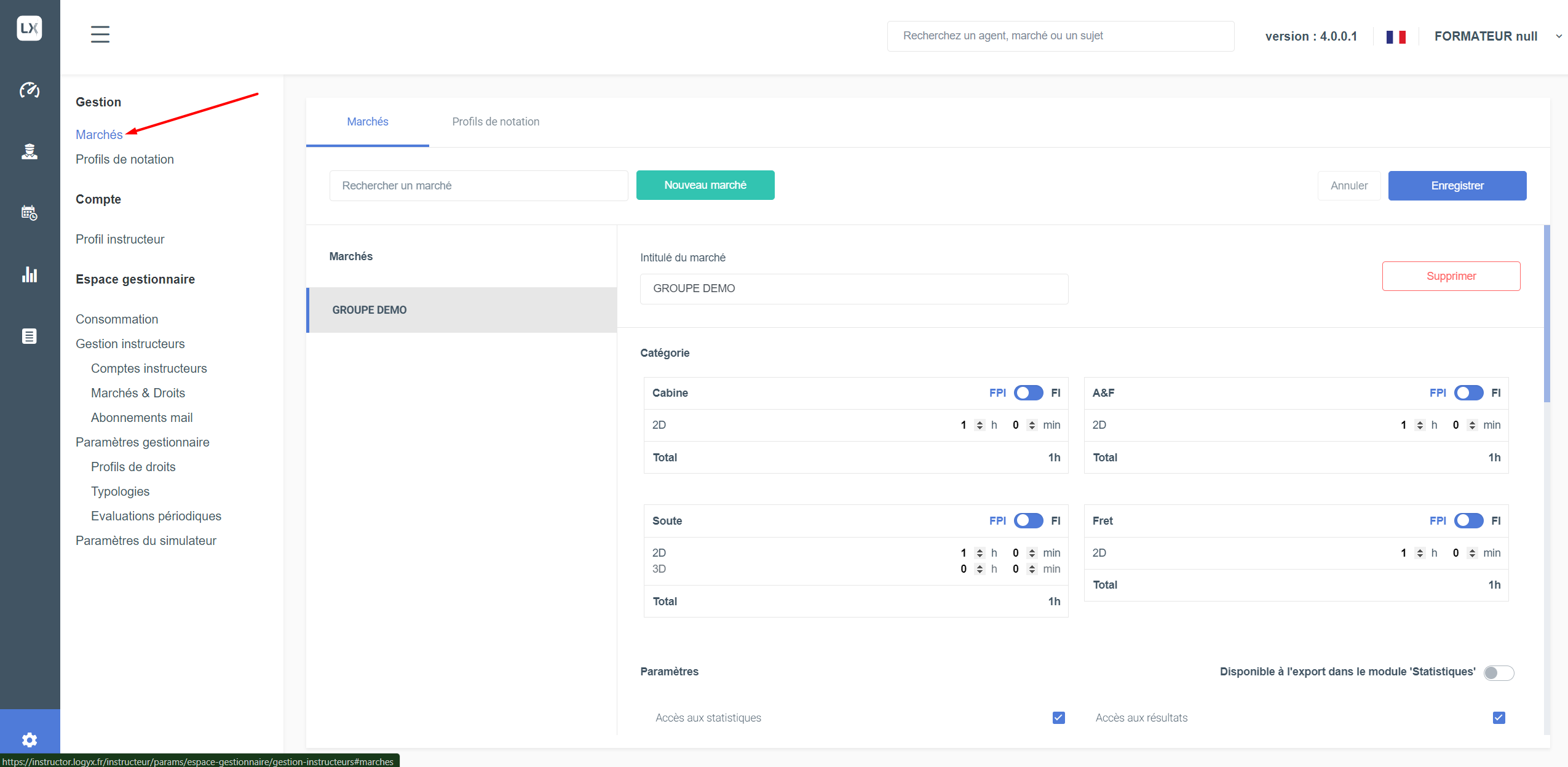Screen dimensions: 1568x767
Task: Adjust Cabine 2D hours stepper
Action: [980, 425]
